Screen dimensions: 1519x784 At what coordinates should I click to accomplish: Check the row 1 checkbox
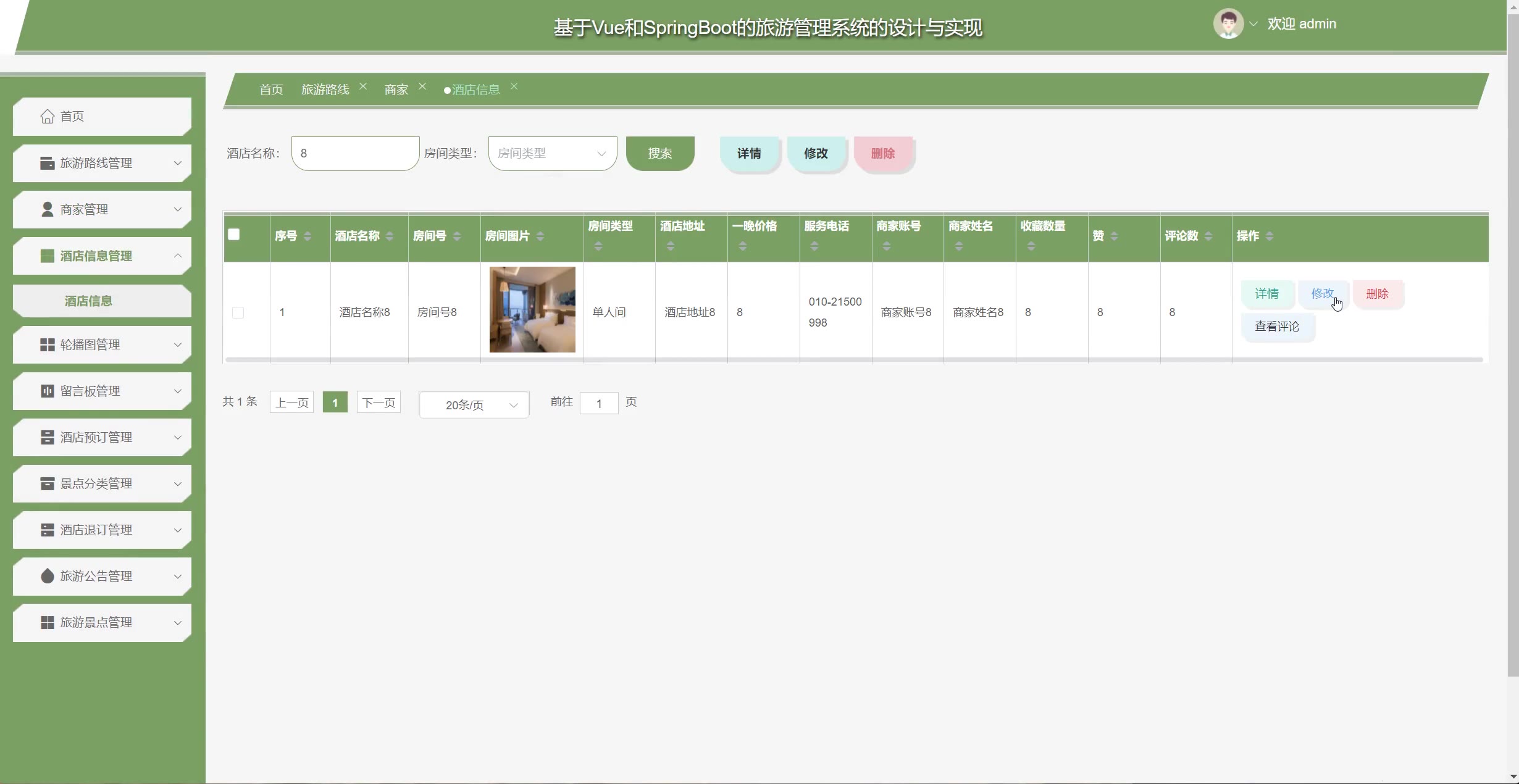pos(238,312)
